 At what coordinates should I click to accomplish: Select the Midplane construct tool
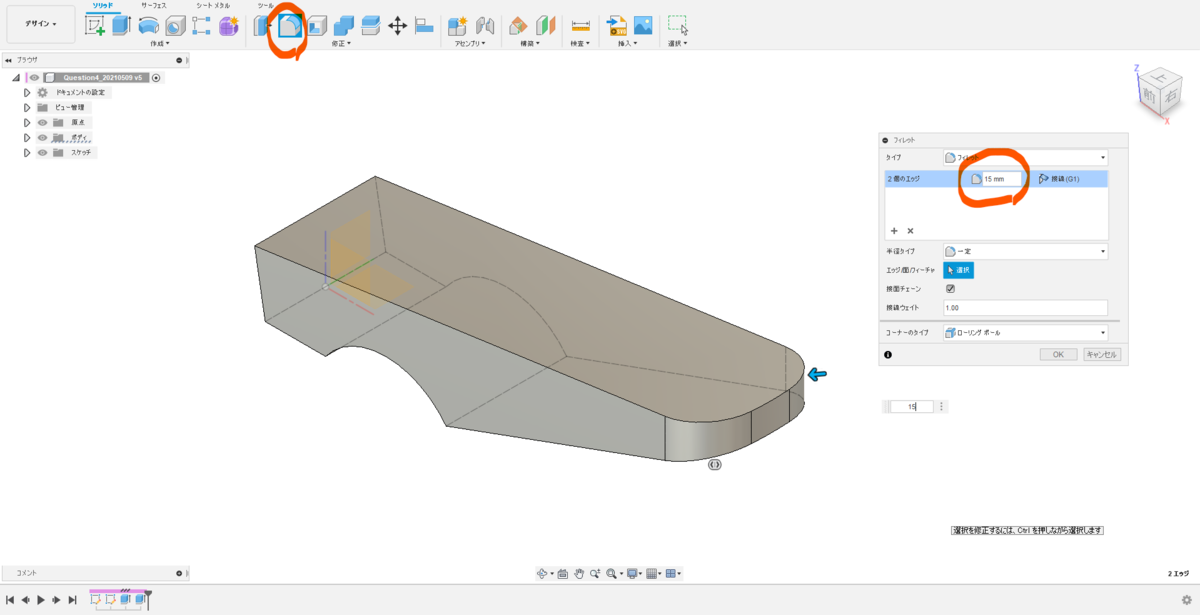tap(545, 26)
